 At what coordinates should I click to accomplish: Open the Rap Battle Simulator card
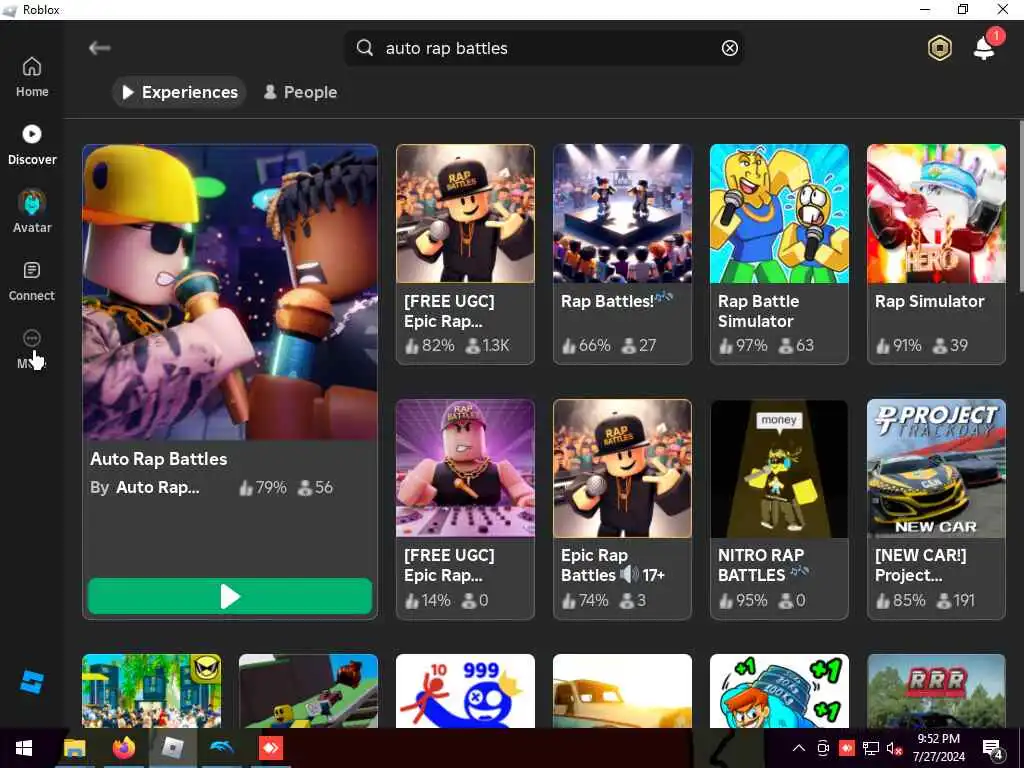(x=779, y=254)
